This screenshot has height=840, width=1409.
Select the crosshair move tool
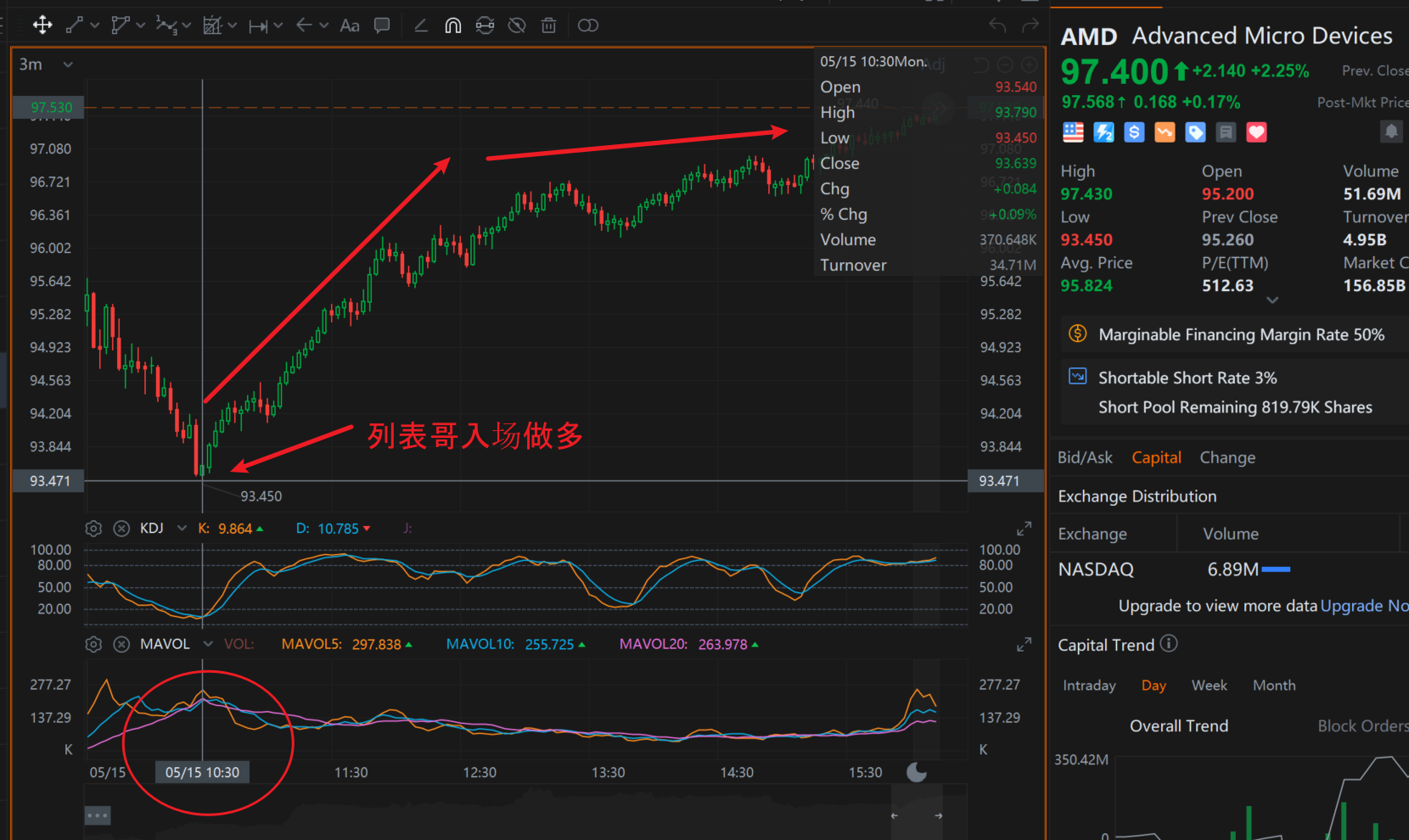(x=42, y=25)
